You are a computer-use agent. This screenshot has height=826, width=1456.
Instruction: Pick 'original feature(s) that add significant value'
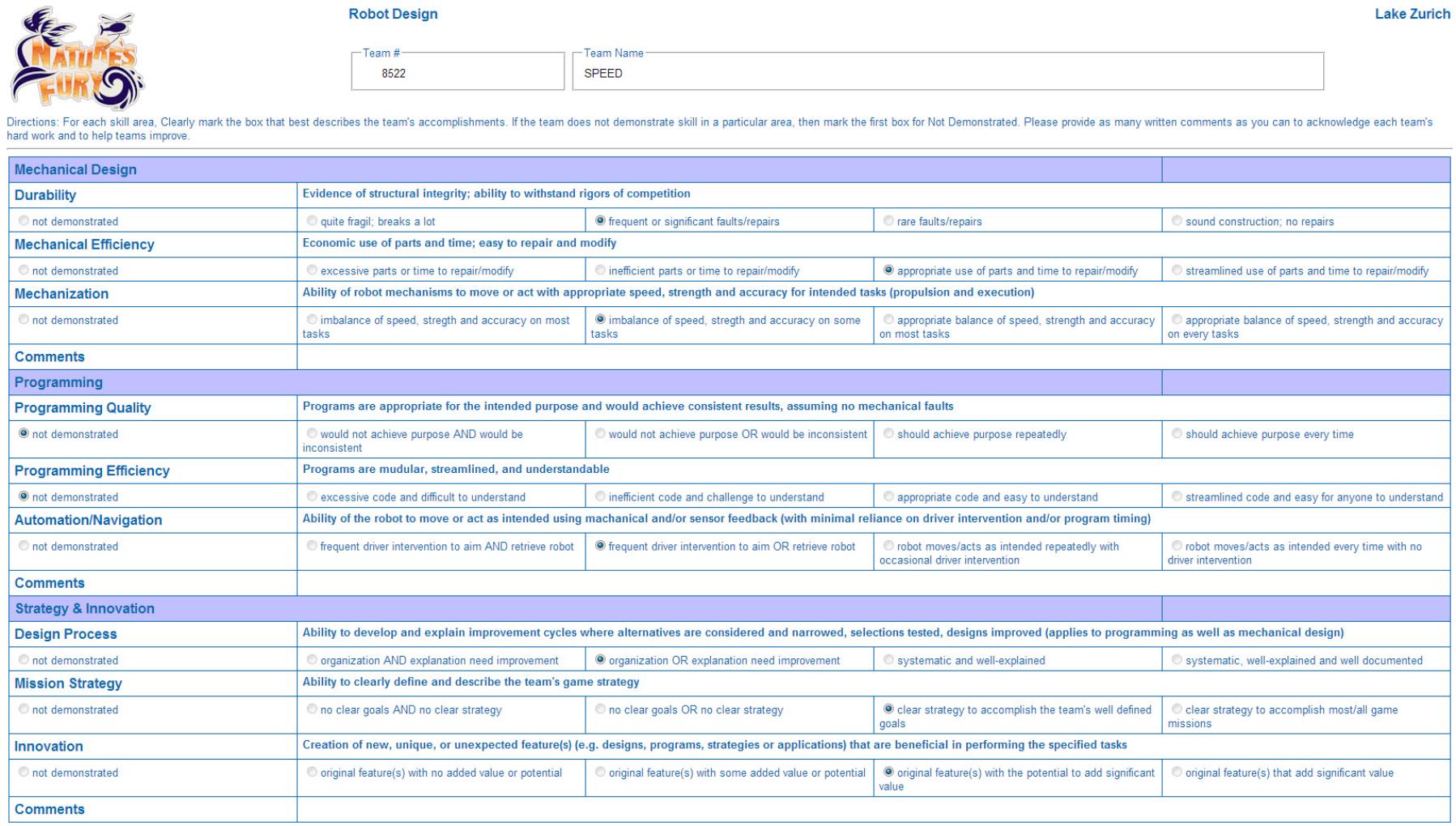(x=1177, y=773)
